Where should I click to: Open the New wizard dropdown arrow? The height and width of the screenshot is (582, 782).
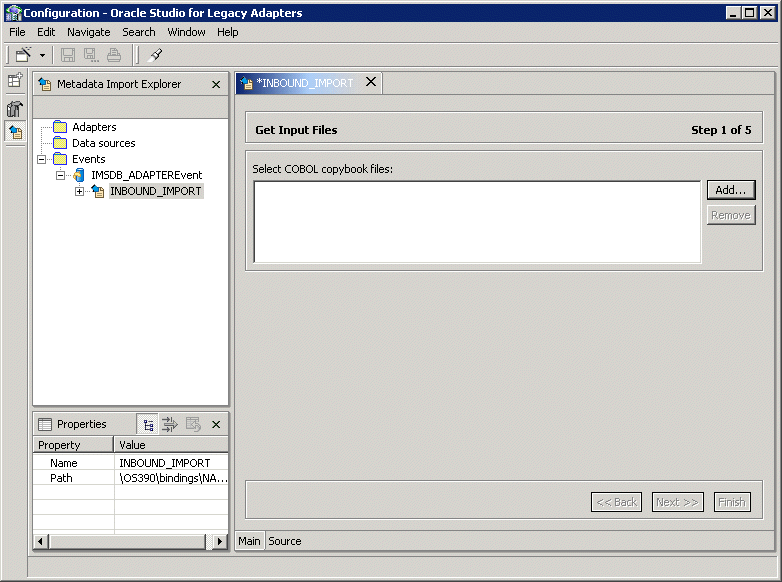click(42, 55)
